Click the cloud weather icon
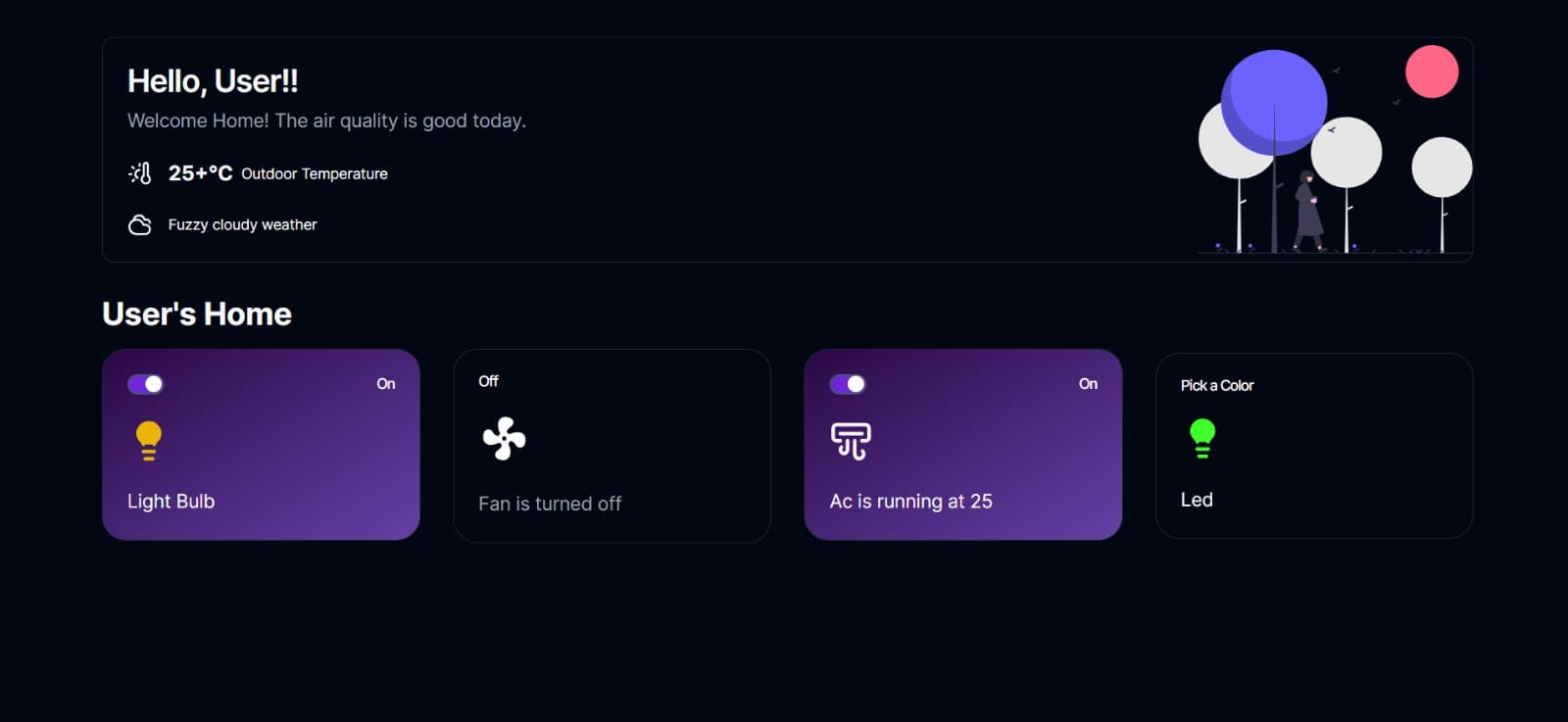 tap(140, 225)
